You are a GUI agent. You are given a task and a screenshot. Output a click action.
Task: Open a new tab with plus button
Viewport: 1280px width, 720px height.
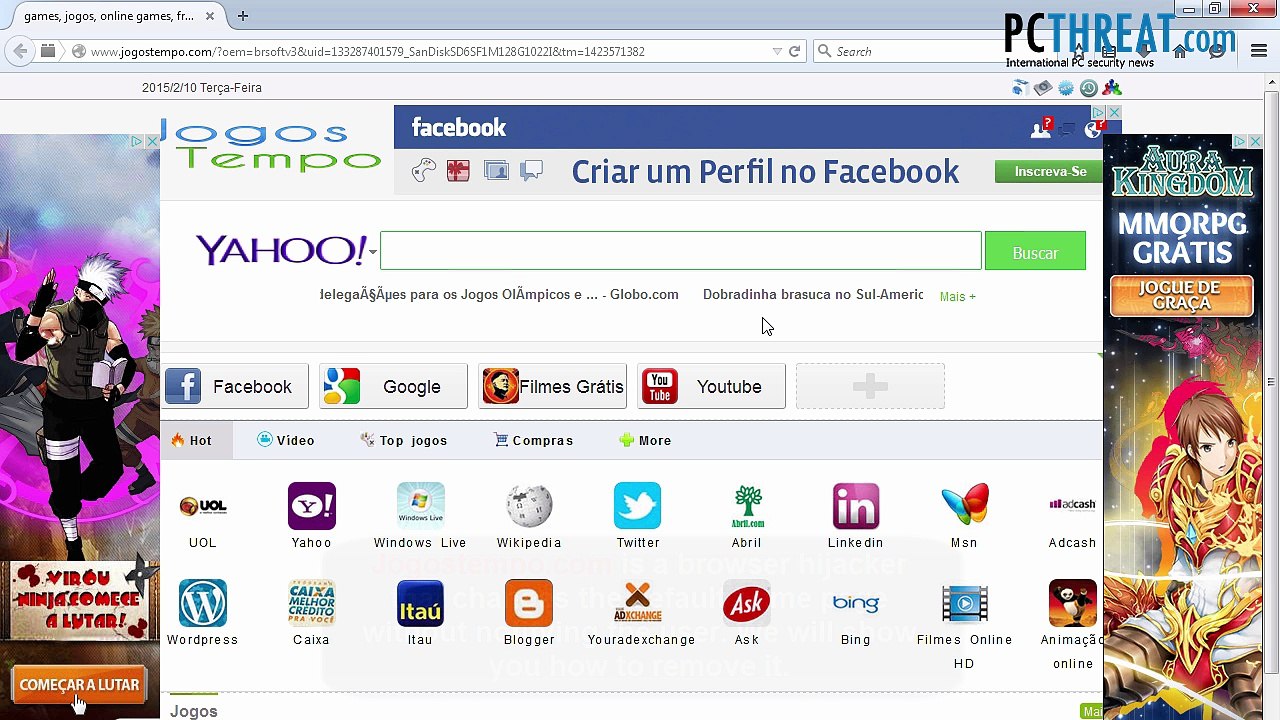point(243,16)
